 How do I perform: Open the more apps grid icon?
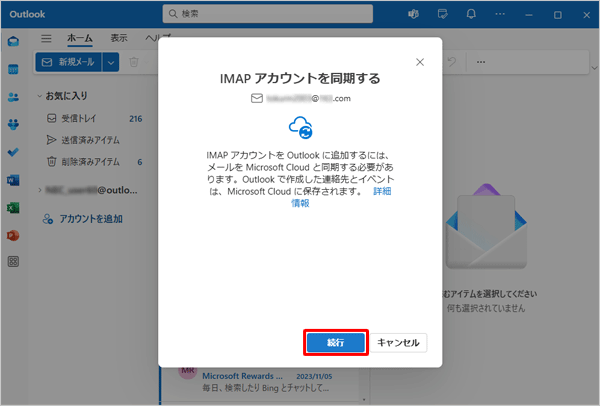pyautogui.click(x=13, y=262)
